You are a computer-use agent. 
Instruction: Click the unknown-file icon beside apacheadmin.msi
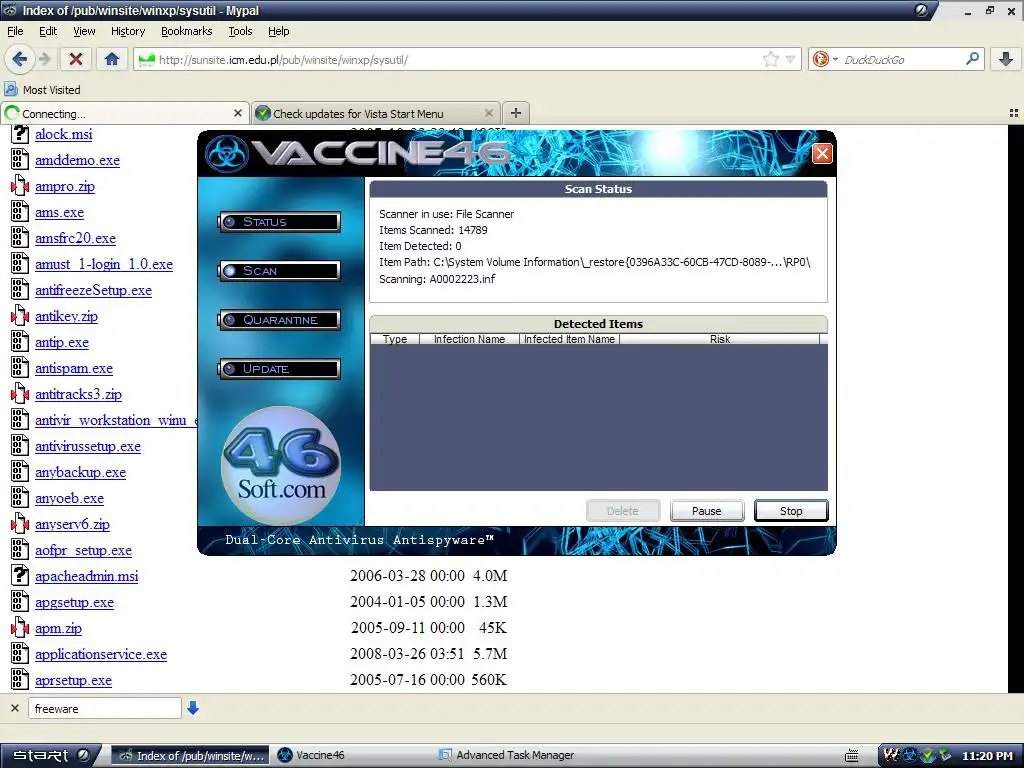coord(20,576)
